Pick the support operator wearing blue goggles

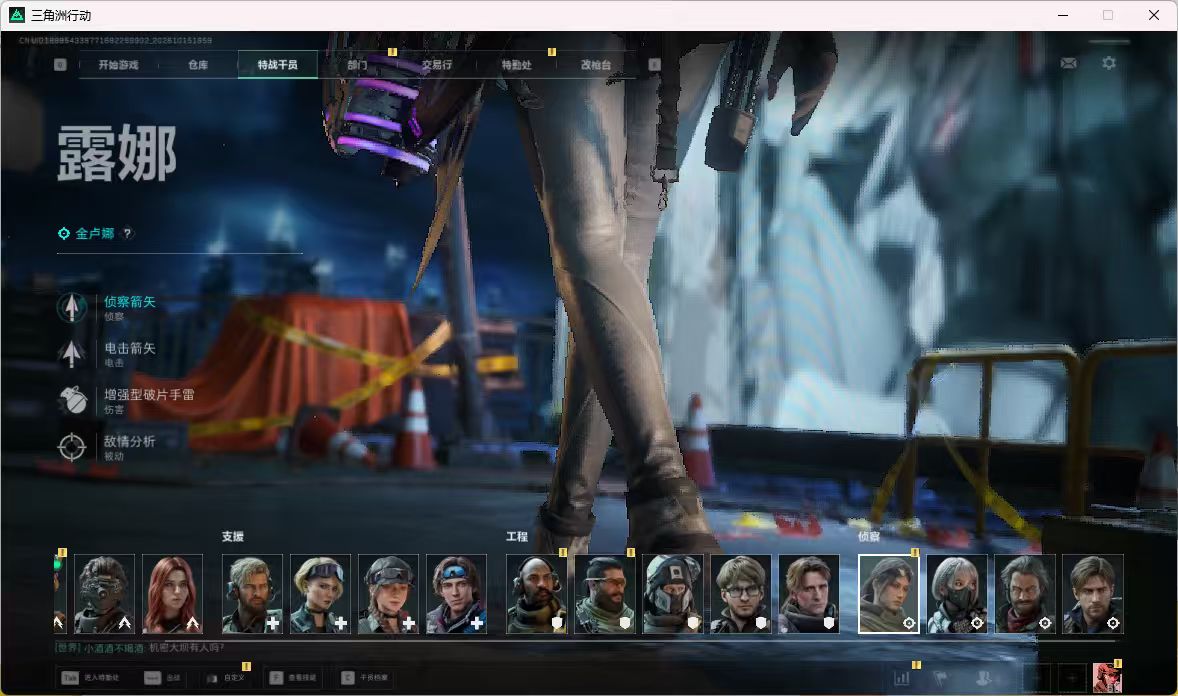tap(456, 594)
